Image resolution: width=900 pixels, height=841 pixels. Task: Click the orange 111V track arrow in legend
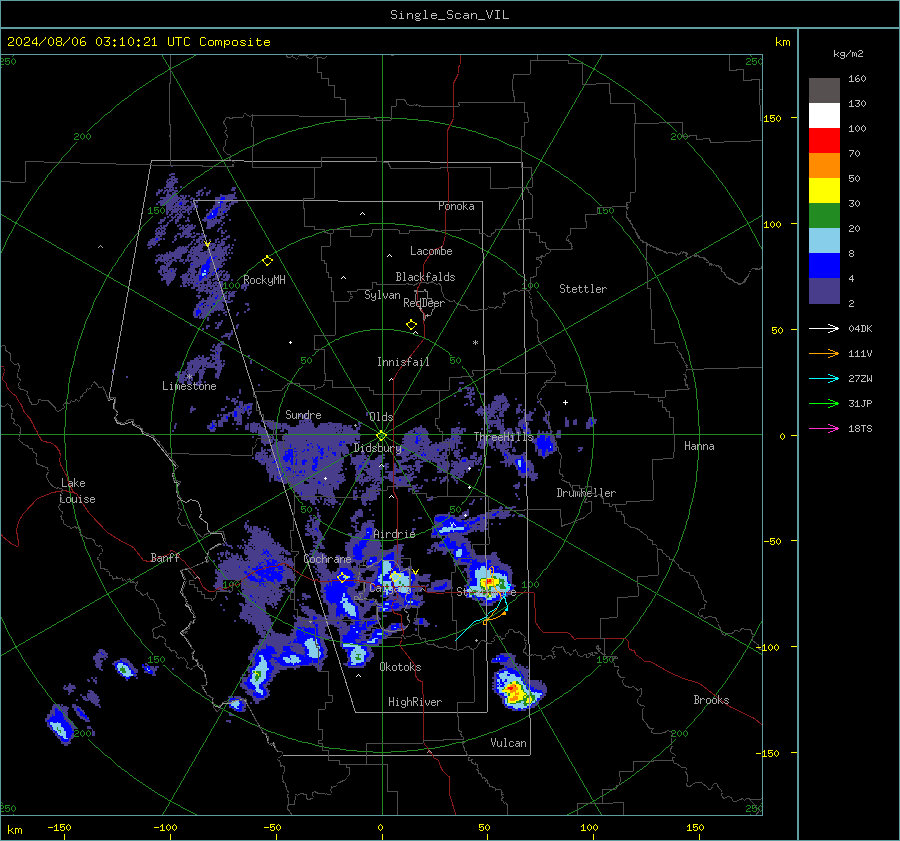tap(824, 354)
